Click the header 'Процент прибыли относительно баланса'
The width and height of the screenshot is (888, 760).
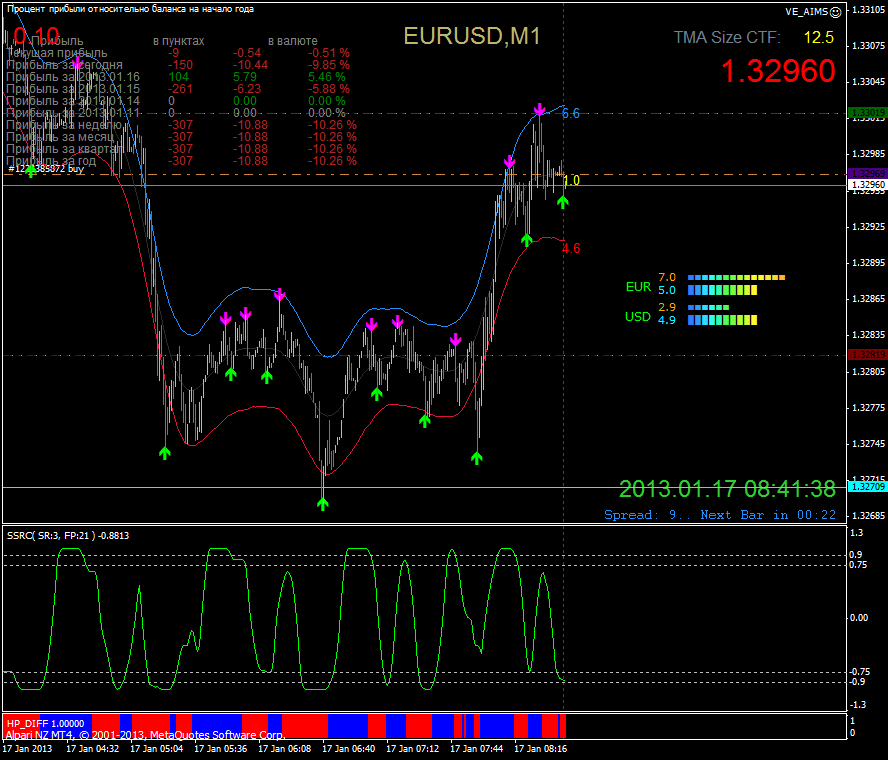point(130,9)
